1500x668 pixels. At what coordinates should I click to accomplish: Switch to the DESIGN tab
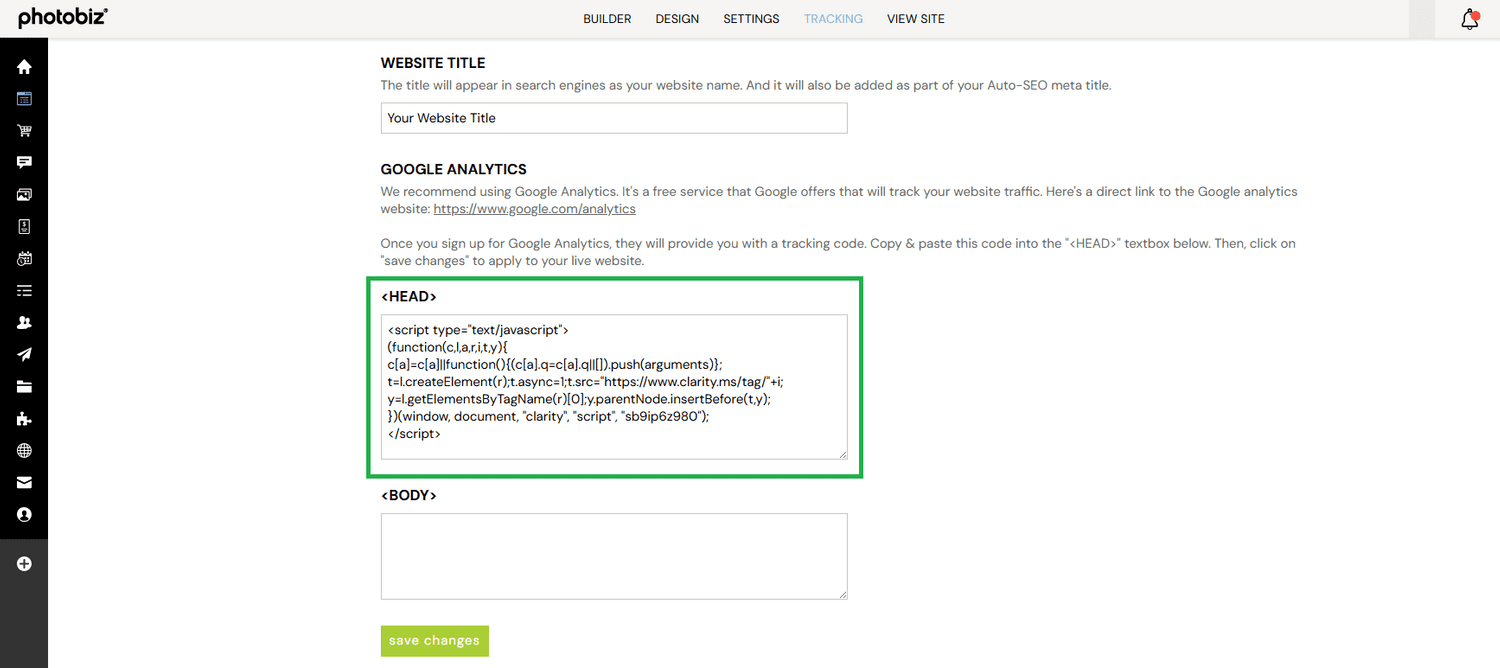(677, 19)
